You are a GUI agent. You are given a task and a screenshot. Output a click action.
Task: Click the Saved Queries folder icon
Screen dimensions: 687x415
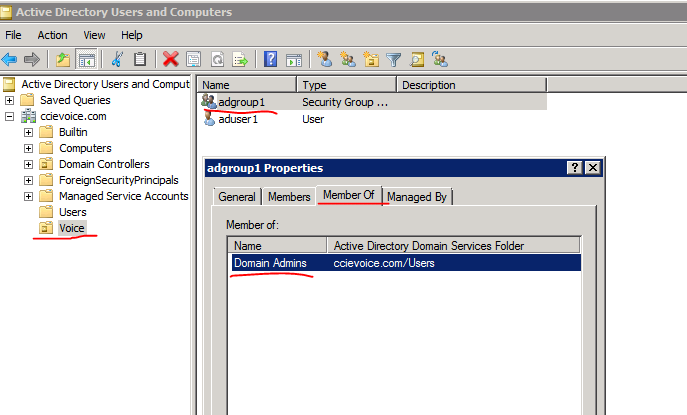tap(27, 100)
